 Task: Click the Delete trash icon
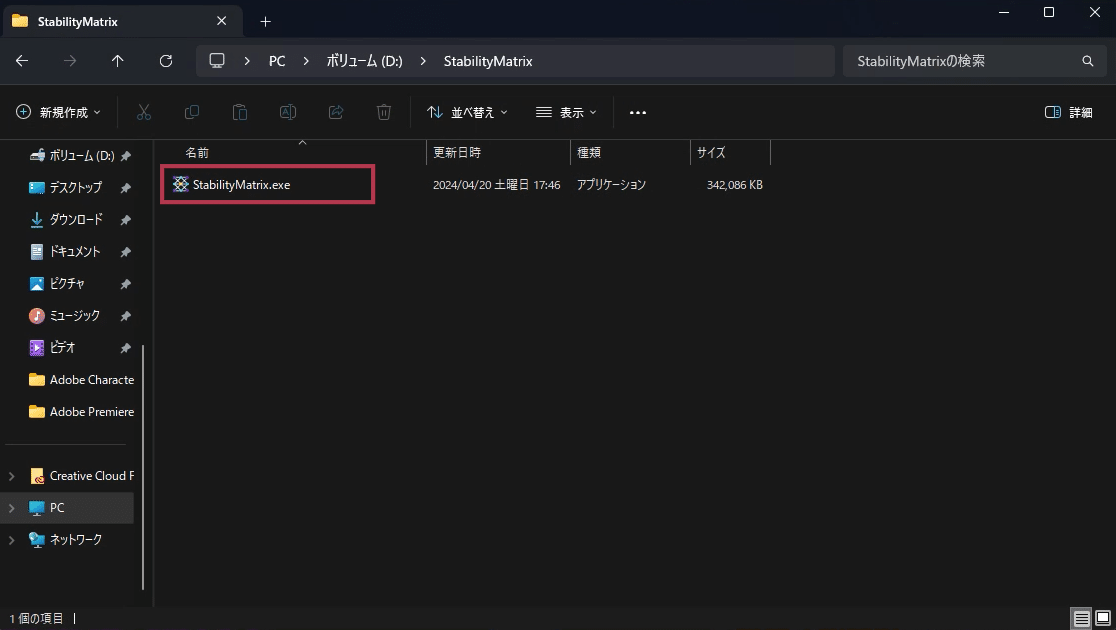coord(384,112)
